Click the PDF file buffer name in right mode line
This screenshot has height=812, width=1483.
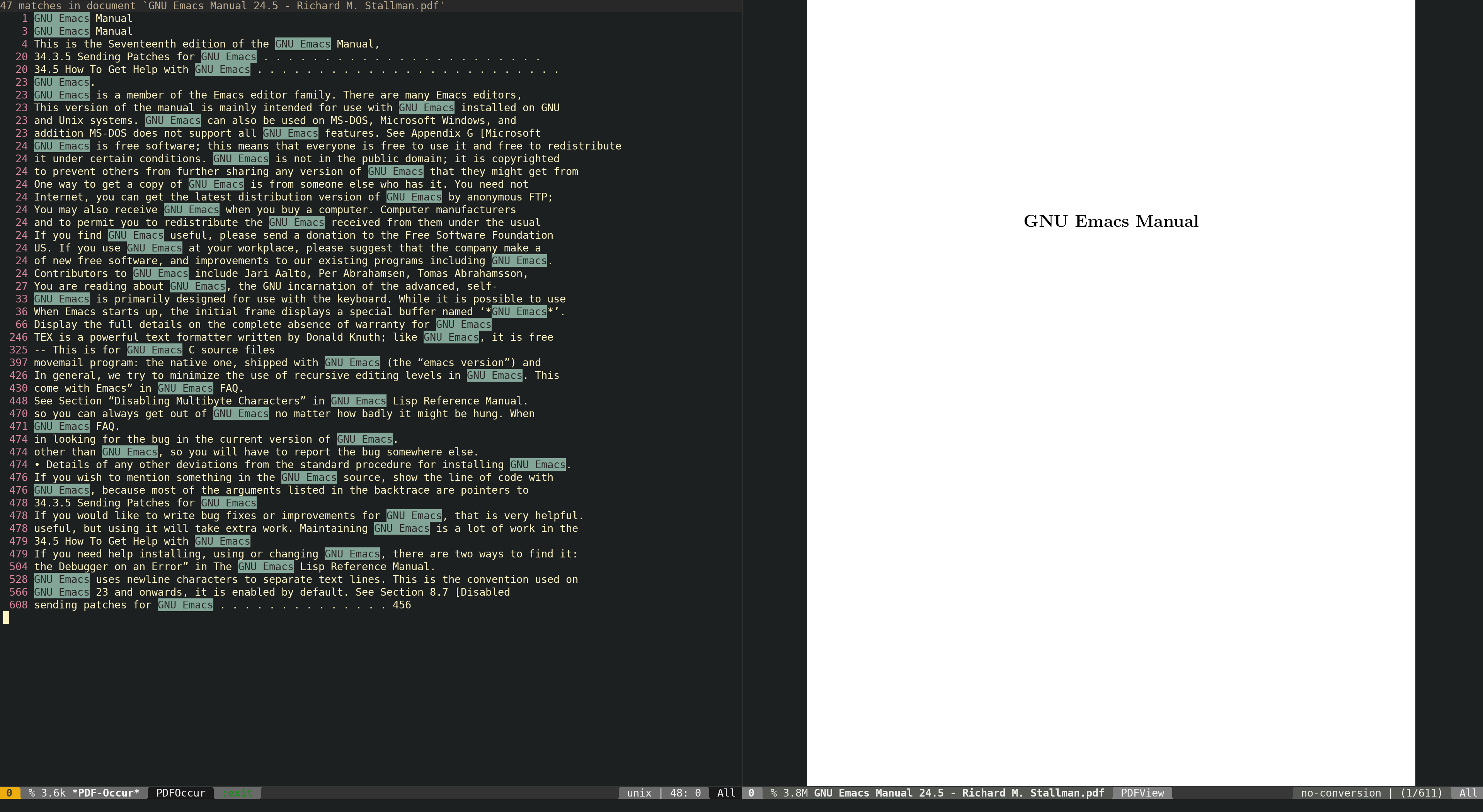pyautogui.click(x=959, y=793)
